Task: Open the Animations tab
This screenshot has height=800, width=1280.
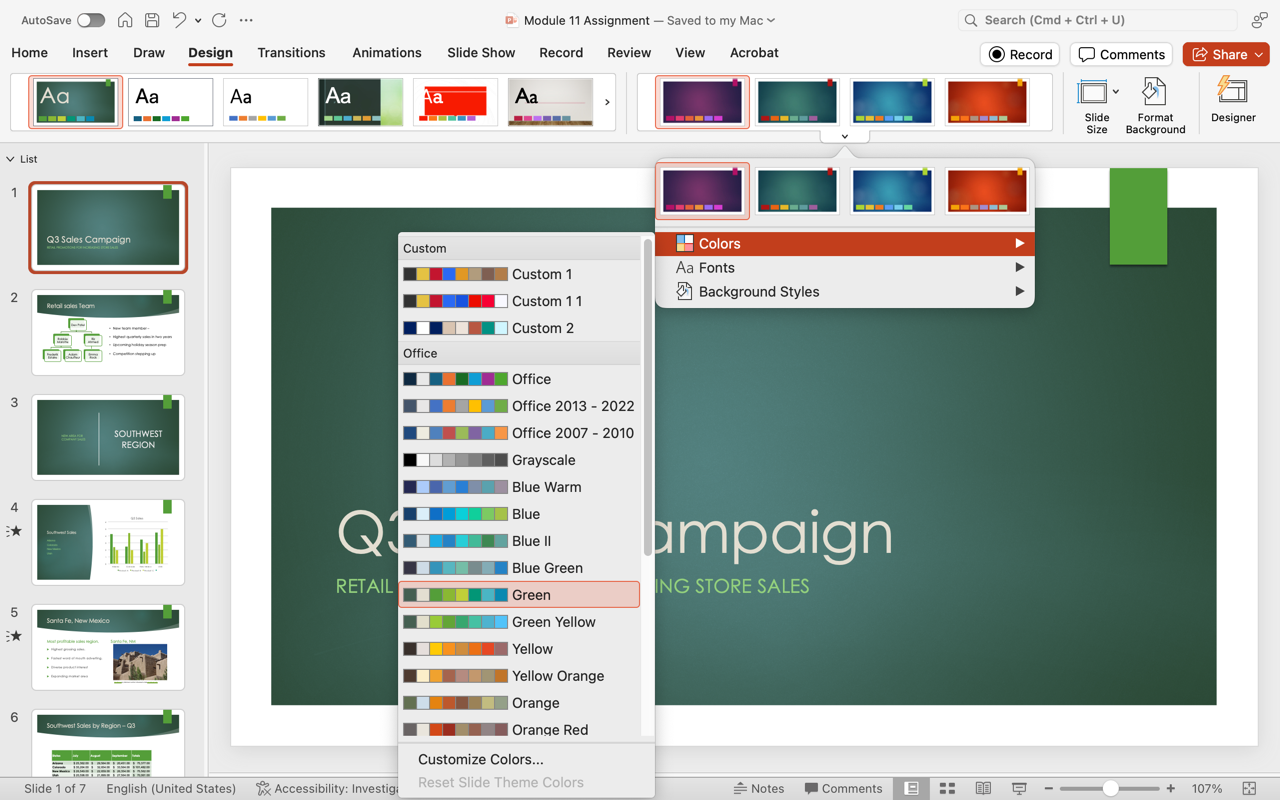Action: [x=387, y=53]
